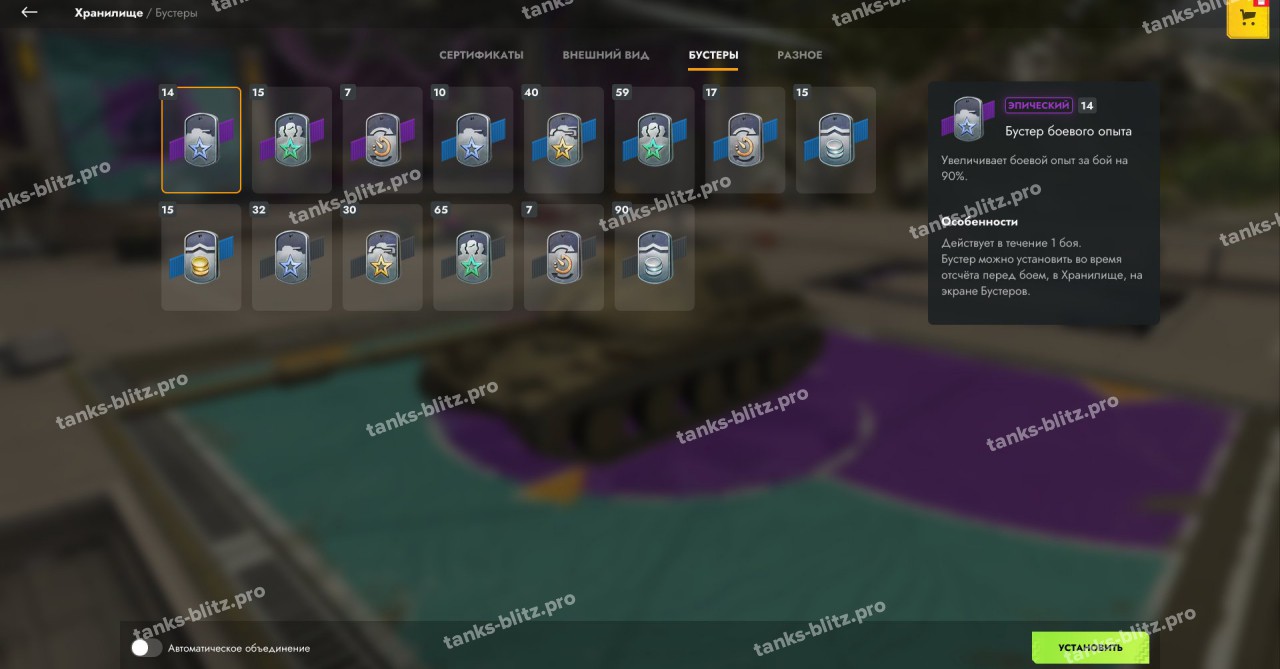Go to Хранилище via breadcrumb

108,13
